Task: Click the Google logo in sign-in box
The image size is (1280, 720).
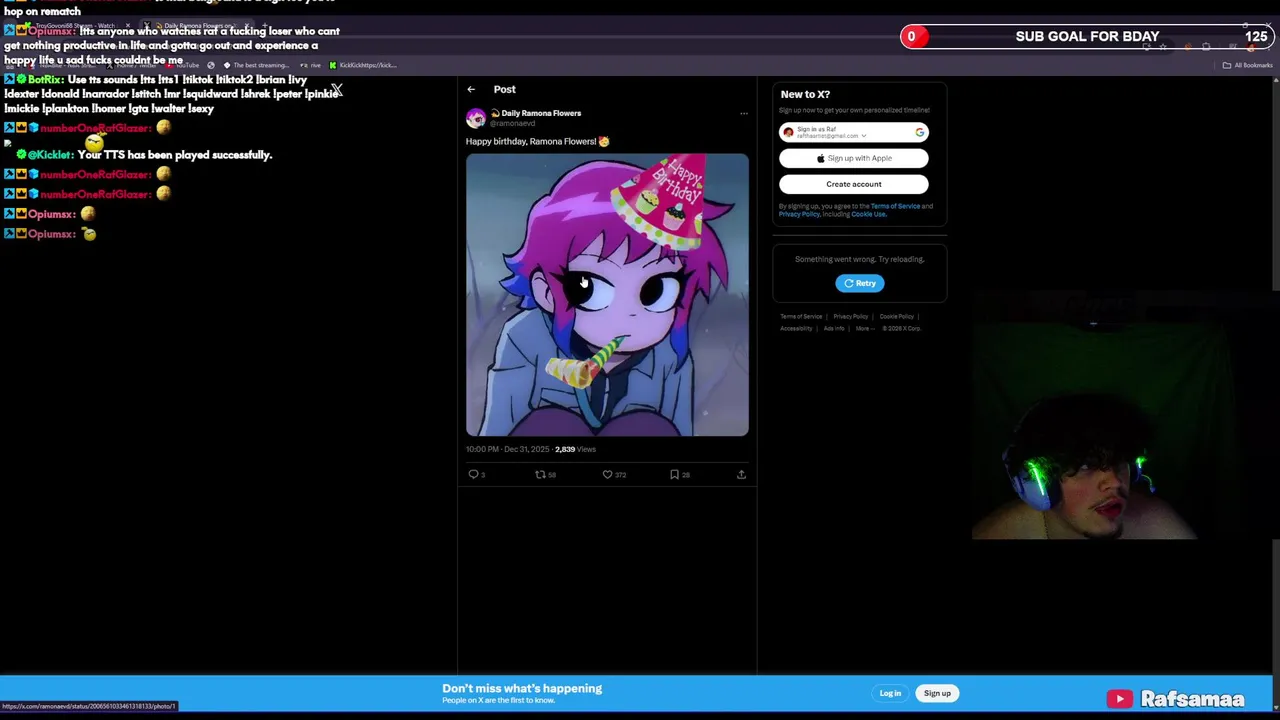Action: [x=920, y=132]
